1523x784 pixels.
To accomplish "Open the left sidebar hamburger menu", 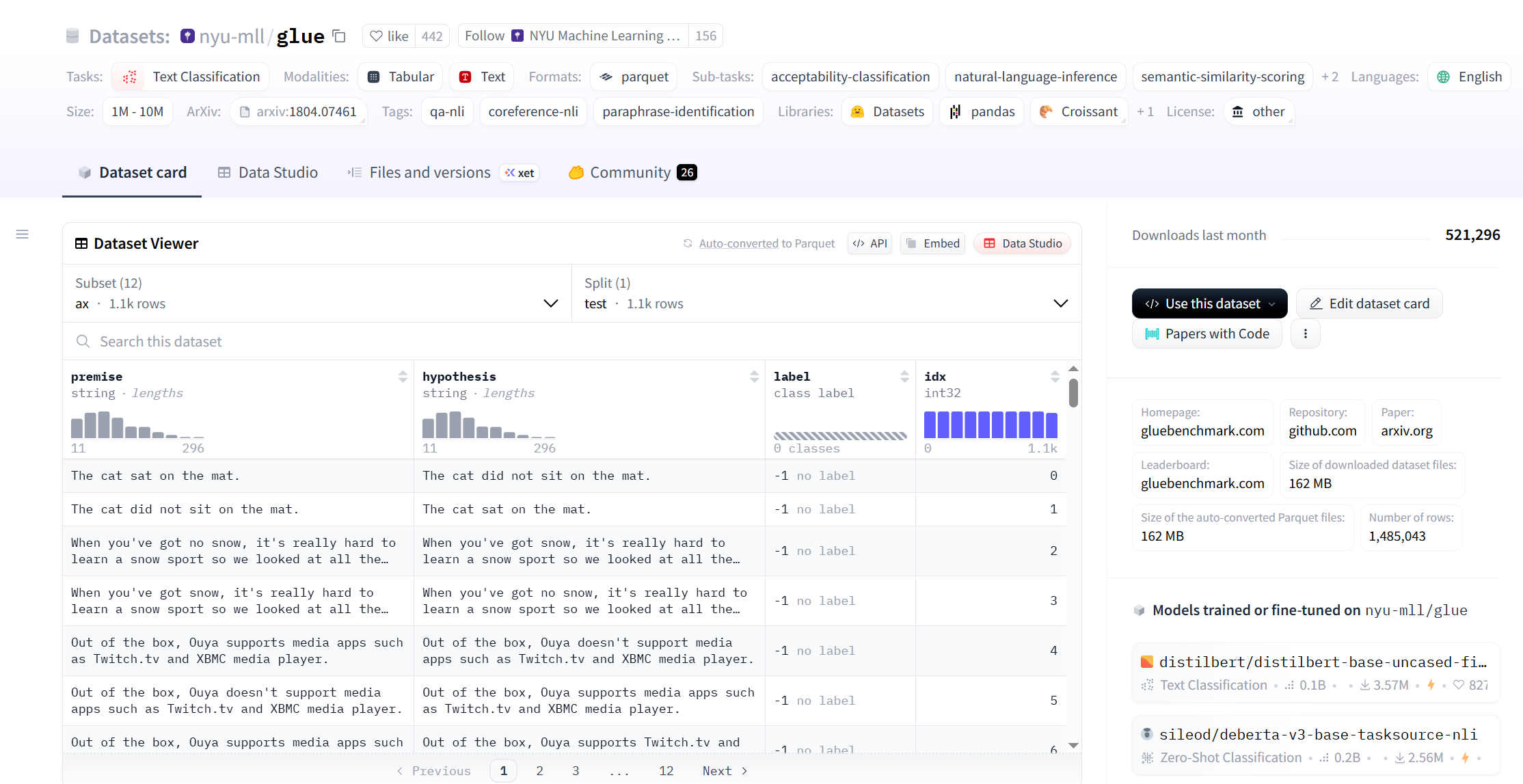I will (22, 234).
